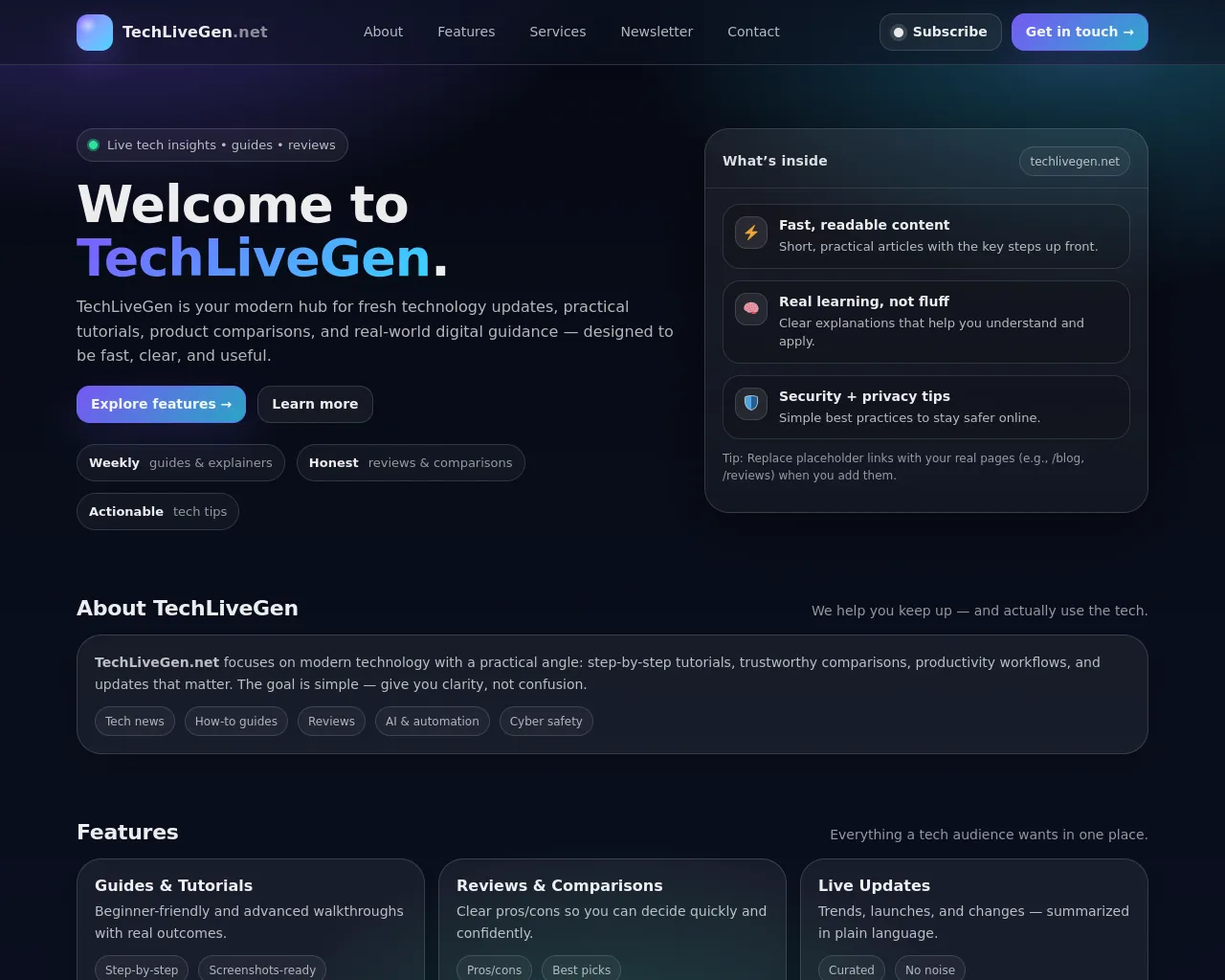Click the techlivegen.net pill badge
1225x980 pixels.
click(1074, 162)
